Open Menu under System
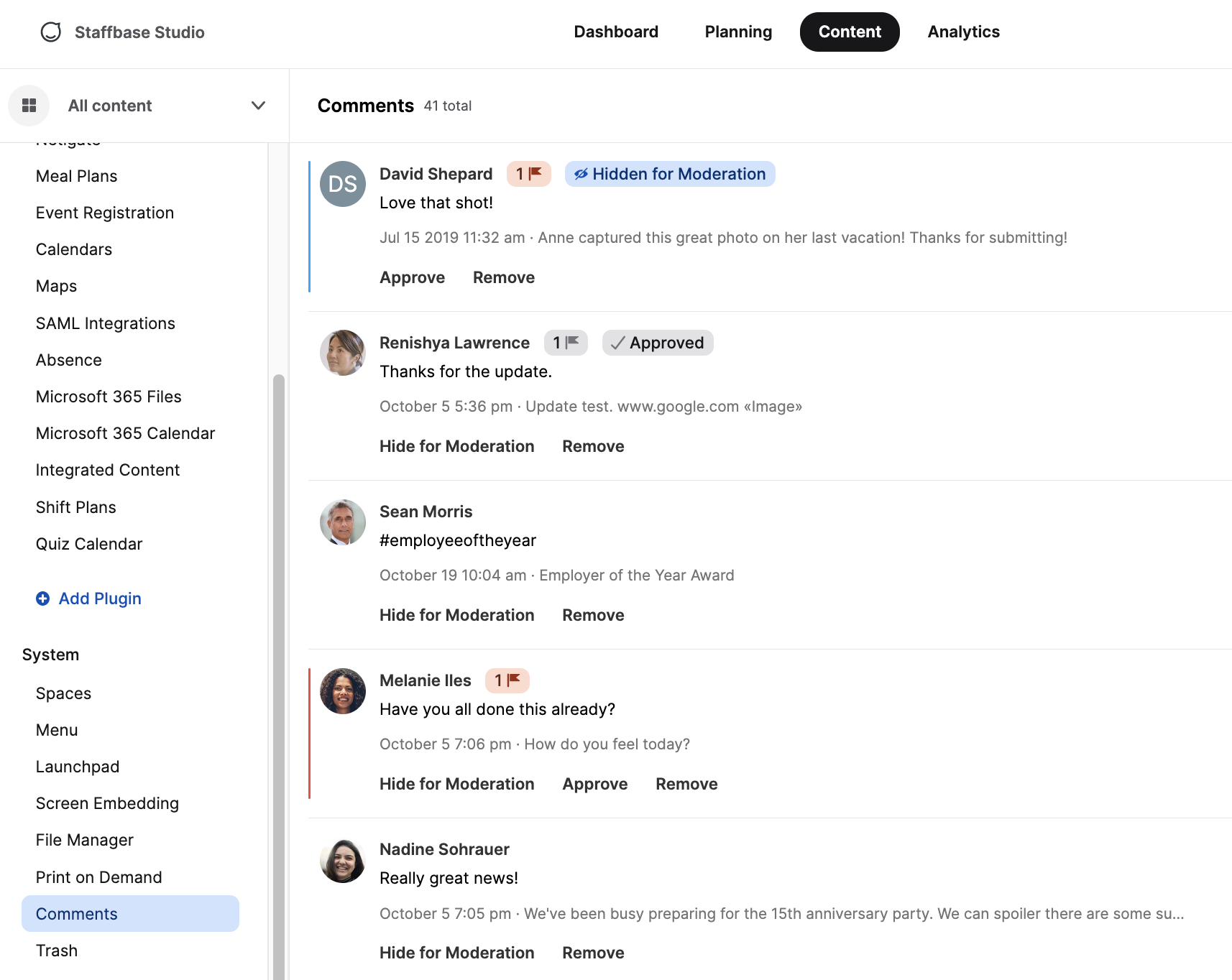The image size is (1232, 980). (57, 730)
